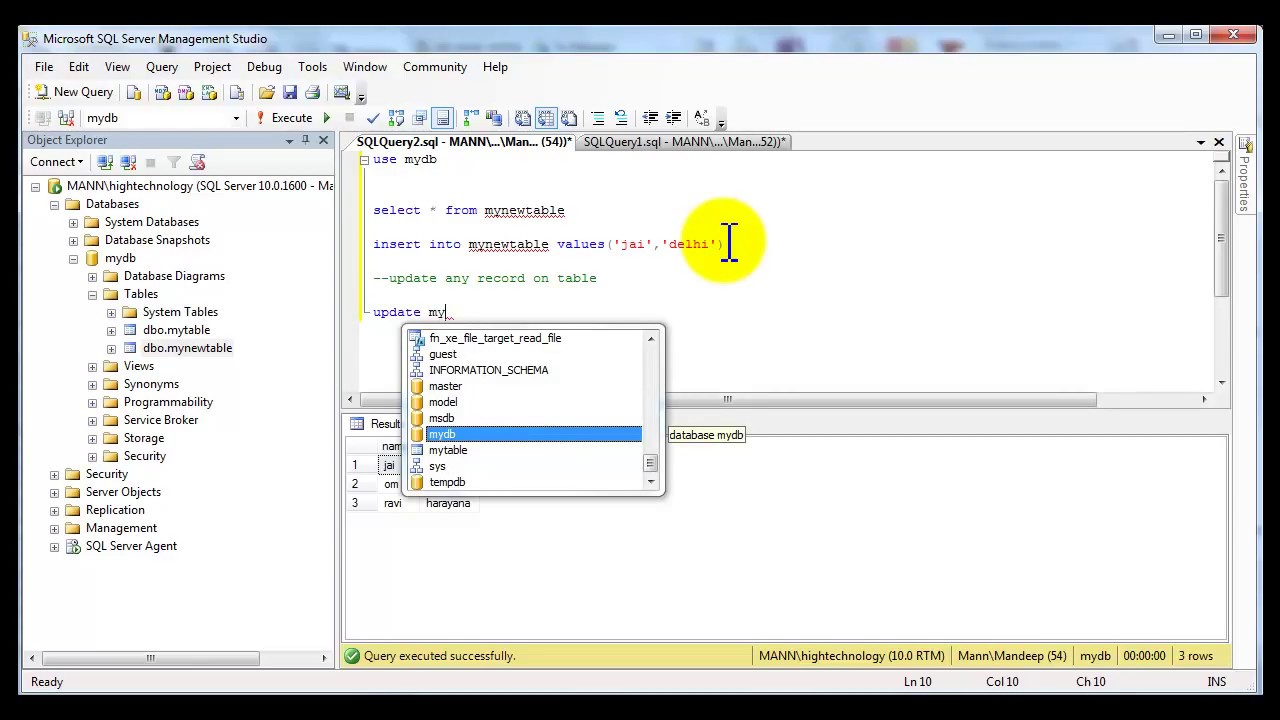Click the Execute button
The image size is (1280, 720).
tap(283, 118)
